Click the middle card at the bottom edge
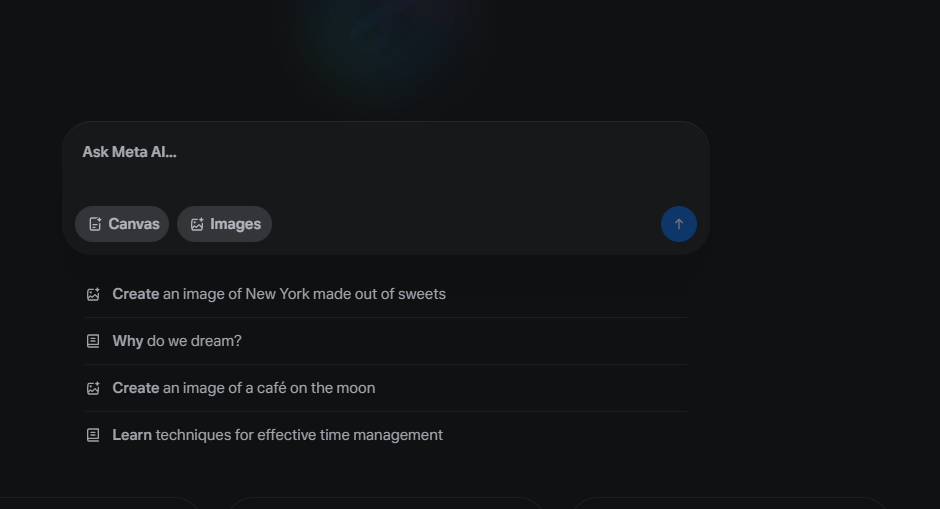The height and width of the screenshot is (509, 940). pos(385,504)
